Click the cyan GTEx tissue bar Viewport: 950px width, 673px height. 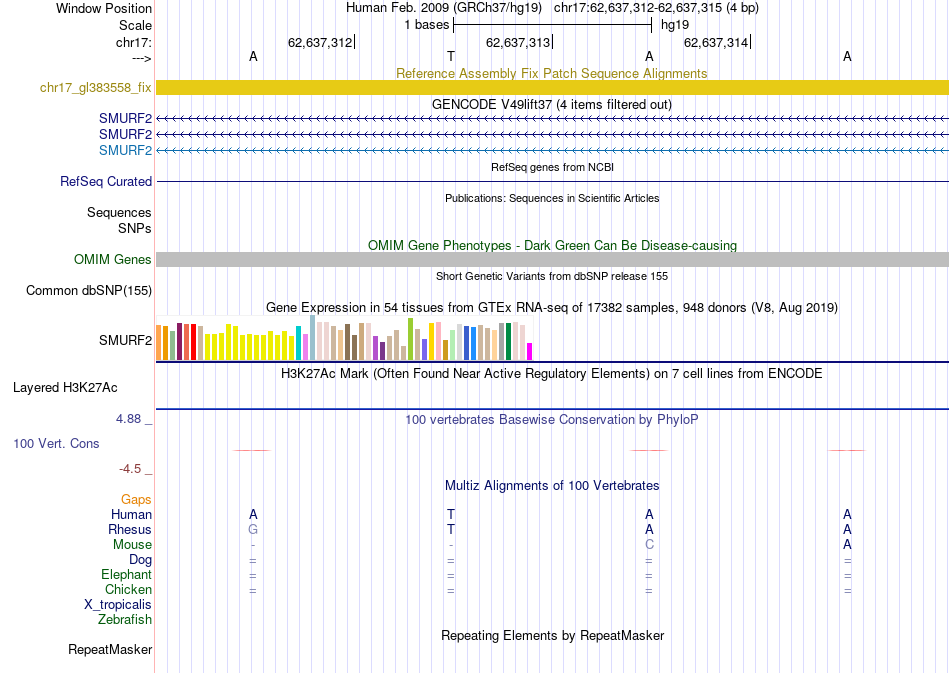click(298, 343)
